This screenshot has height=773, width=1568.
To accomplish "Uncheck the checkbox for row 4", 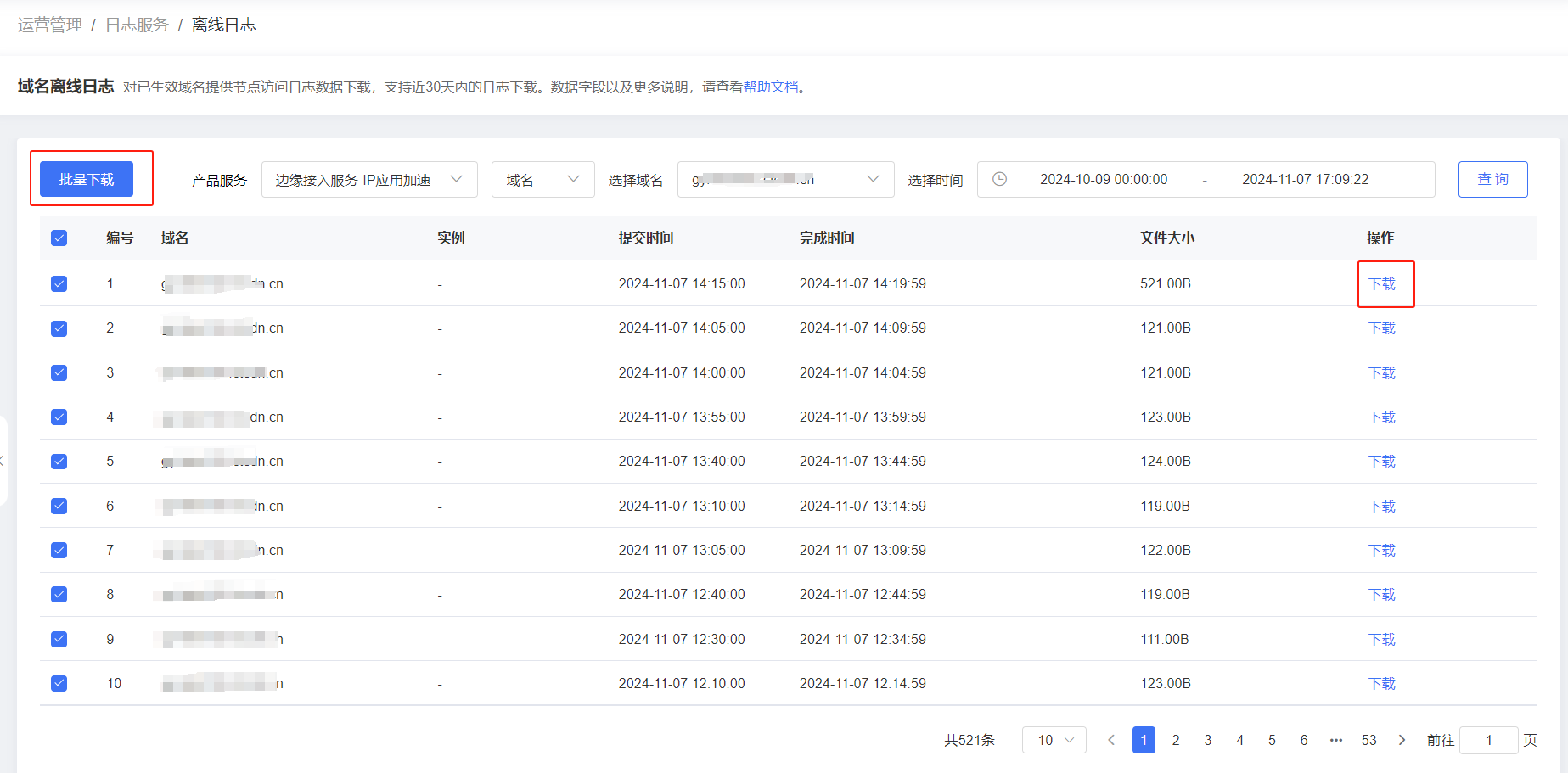I will [x=59, y=417].
